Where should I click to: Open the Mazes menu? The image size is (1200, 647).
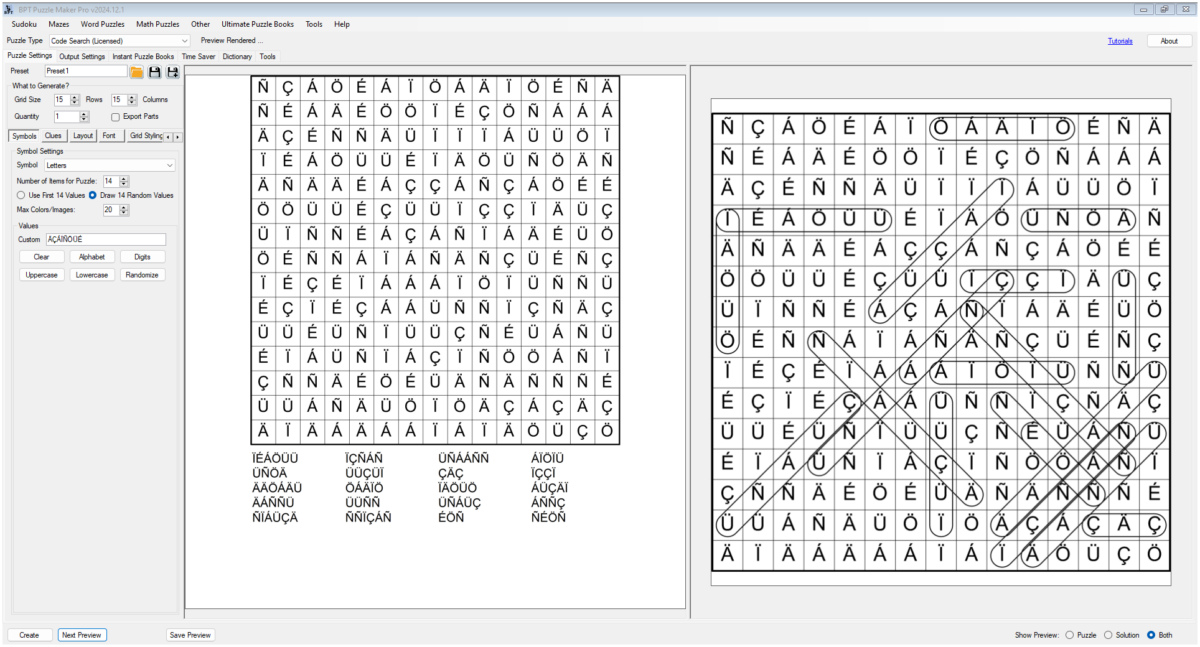click(59, 23)
